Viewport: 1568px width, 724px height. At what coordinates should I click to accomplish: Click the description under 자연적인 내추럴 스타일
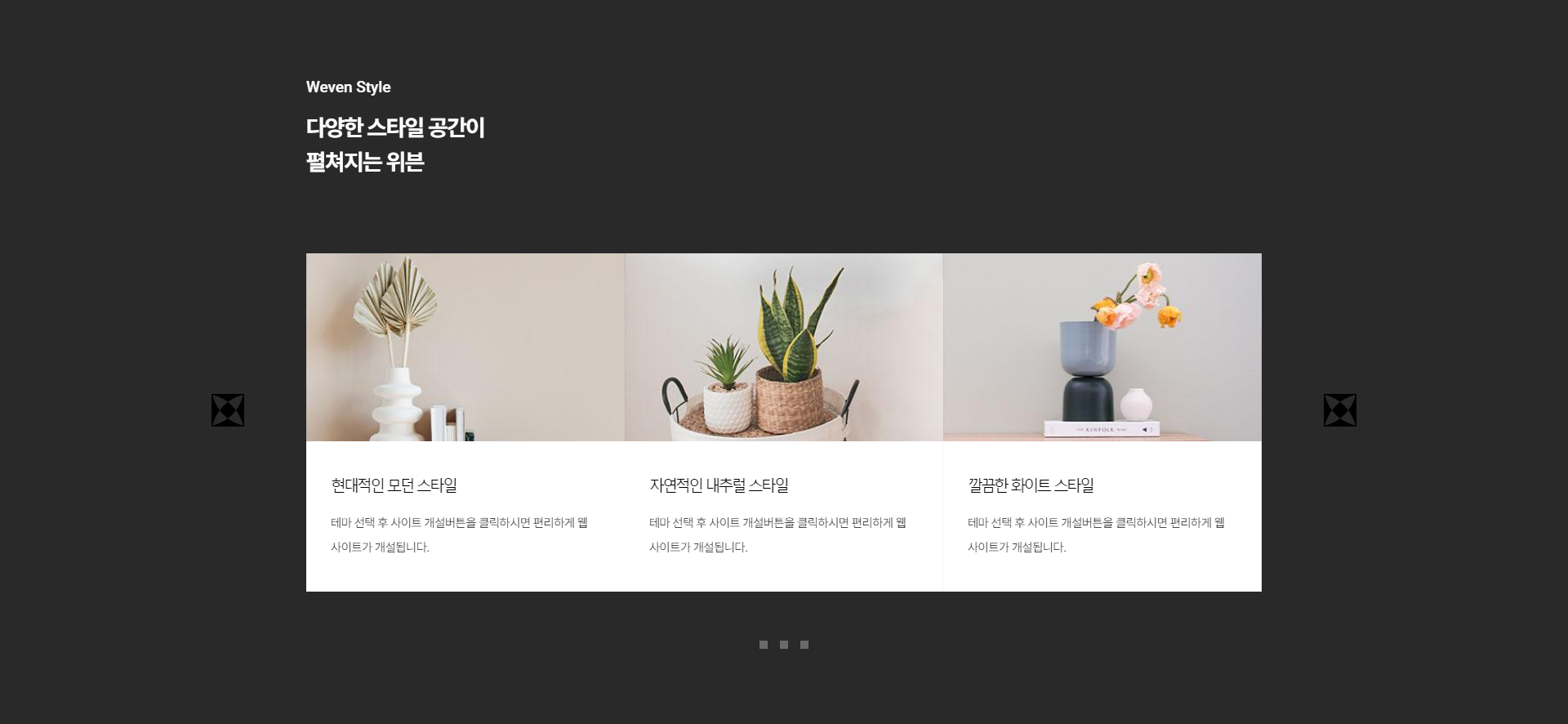tap(777, 534)
